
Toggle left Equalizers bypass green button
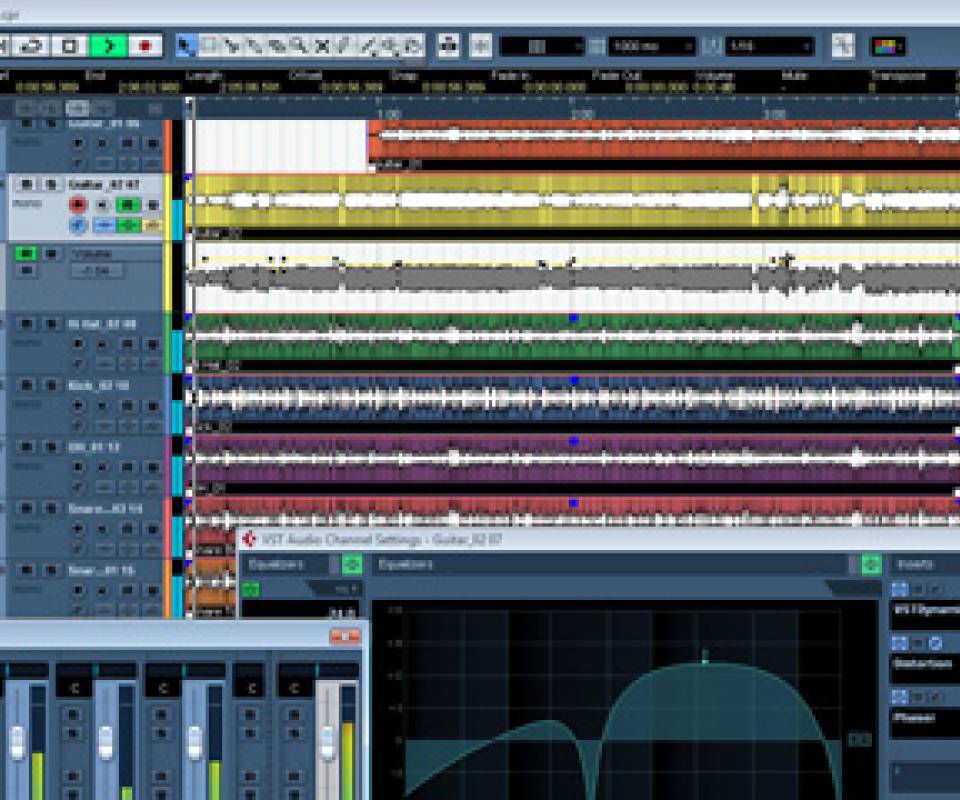[x=352, y=564]
